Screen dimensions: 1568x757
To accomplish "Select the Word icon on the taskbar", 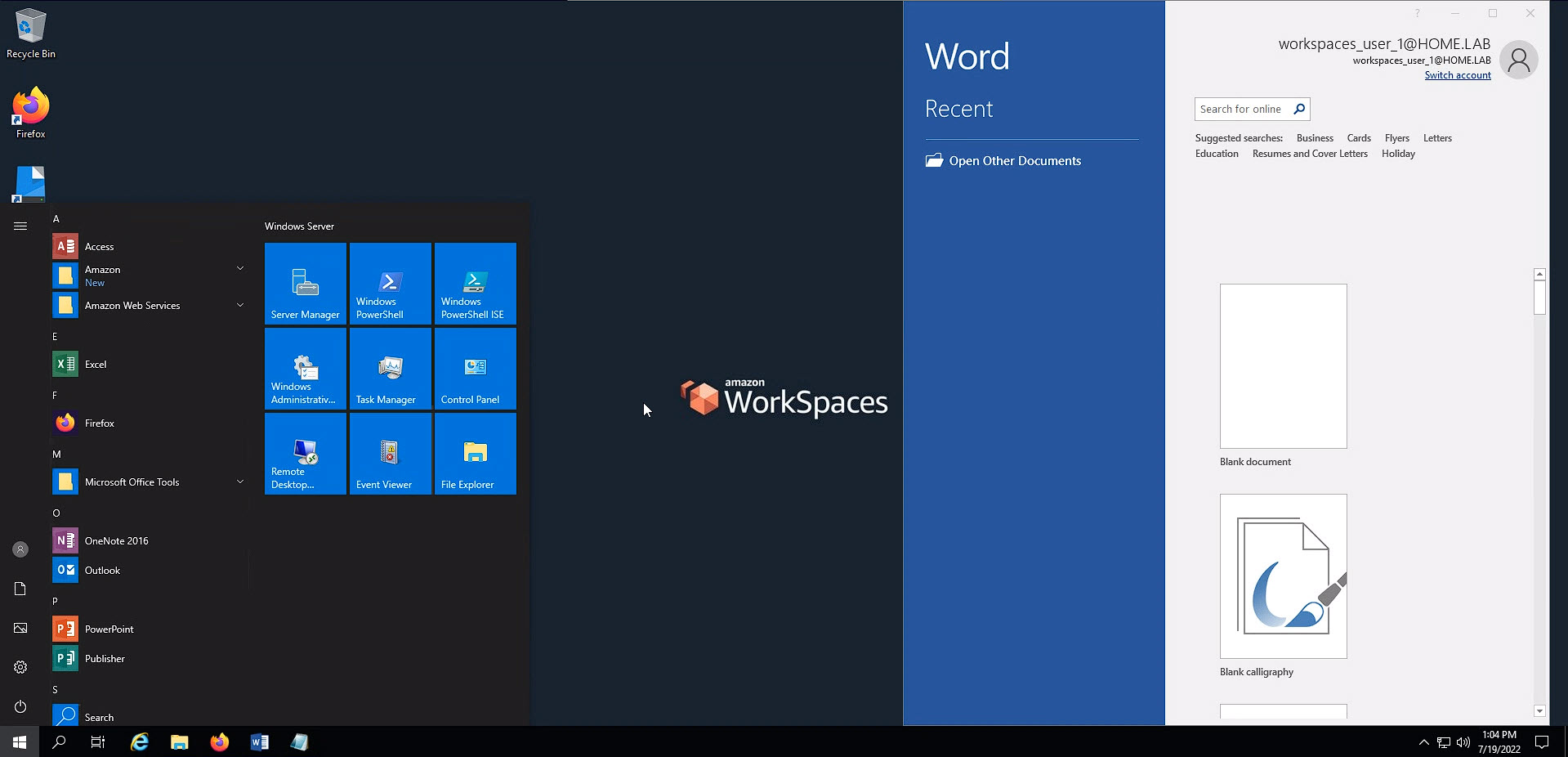I will click(x=260, y=741).
